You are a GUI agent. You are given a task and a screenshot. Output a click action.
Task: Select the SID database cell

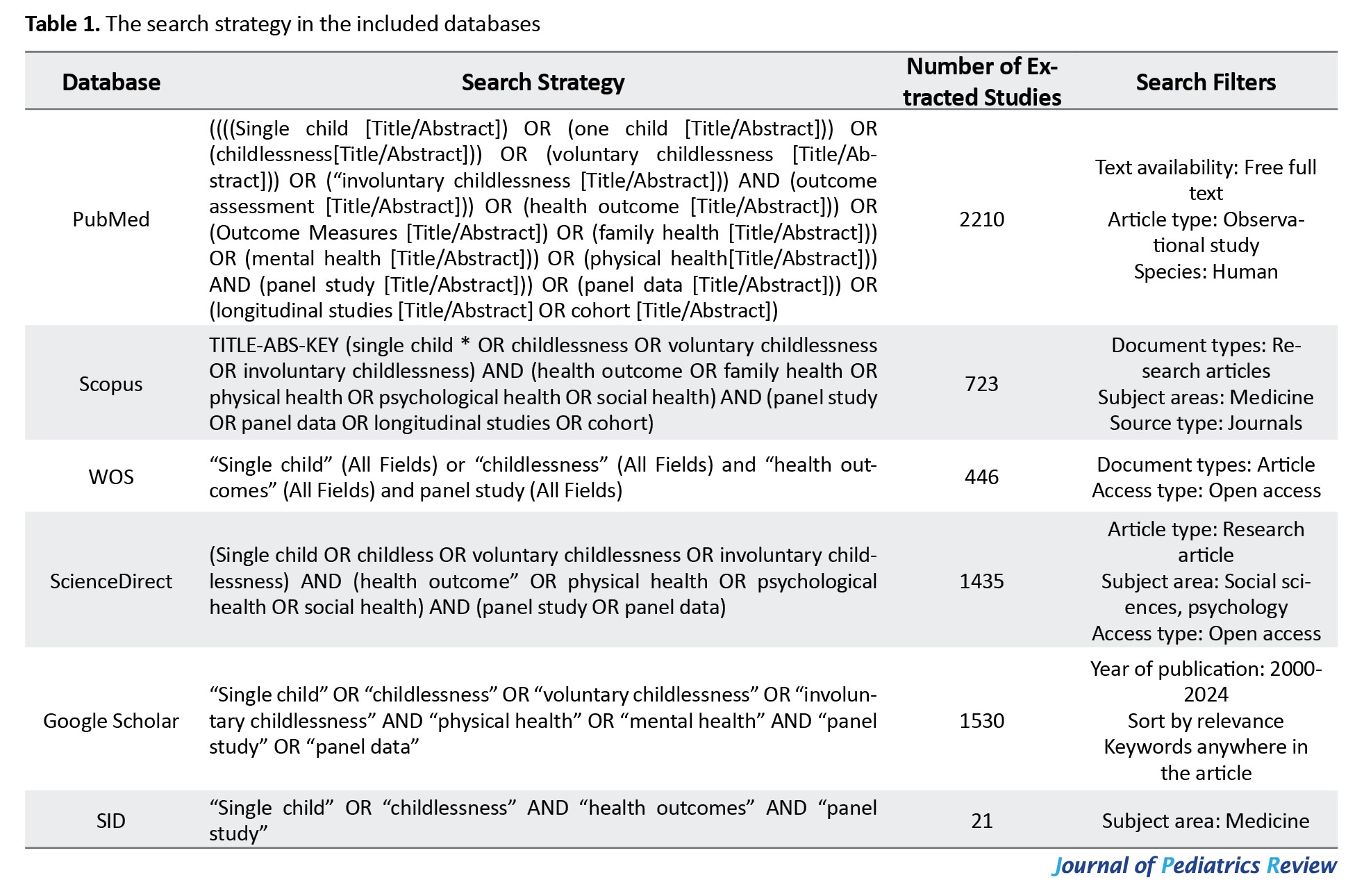tap(111, 821)
